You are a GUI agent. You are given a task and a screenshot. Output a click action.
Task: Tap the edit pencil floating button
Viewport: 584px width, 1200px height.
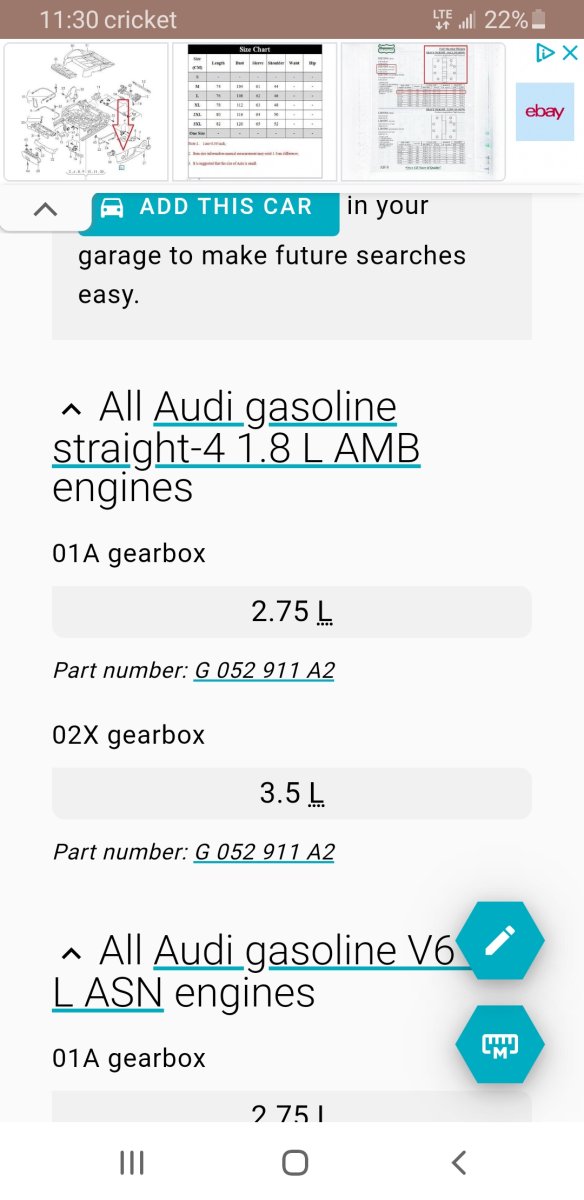tap(499, 941)
